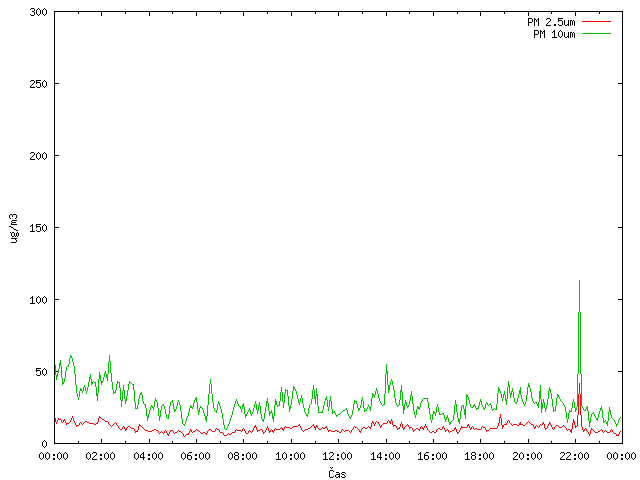The width and height of the screenshot is (640, 480).
Task: Click the 0 y-axis value
Action: pyautogui.click(x=44, y=444)
